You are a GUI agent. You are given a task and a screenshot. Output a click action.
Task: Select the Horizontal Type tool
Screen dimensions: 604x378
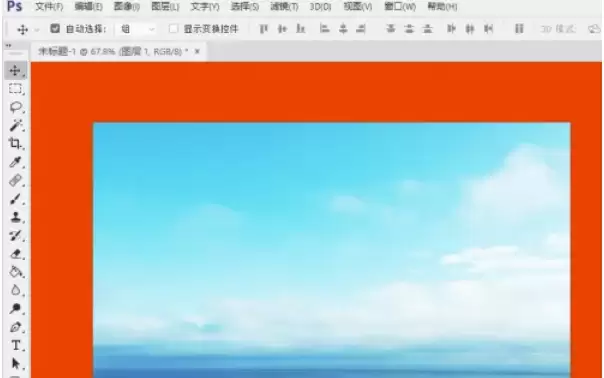click(x=15, y=345)
